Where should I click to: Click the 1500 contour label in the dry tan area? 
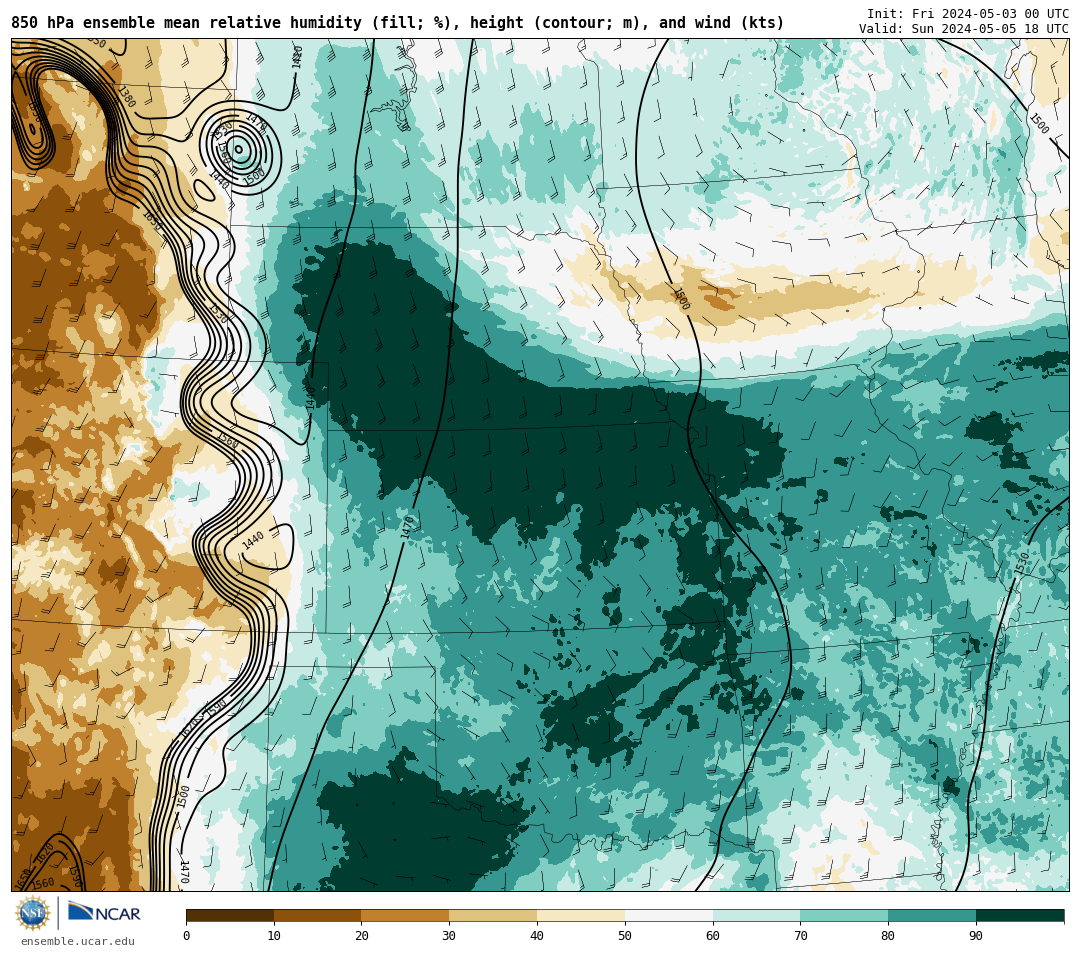[681, 300]
